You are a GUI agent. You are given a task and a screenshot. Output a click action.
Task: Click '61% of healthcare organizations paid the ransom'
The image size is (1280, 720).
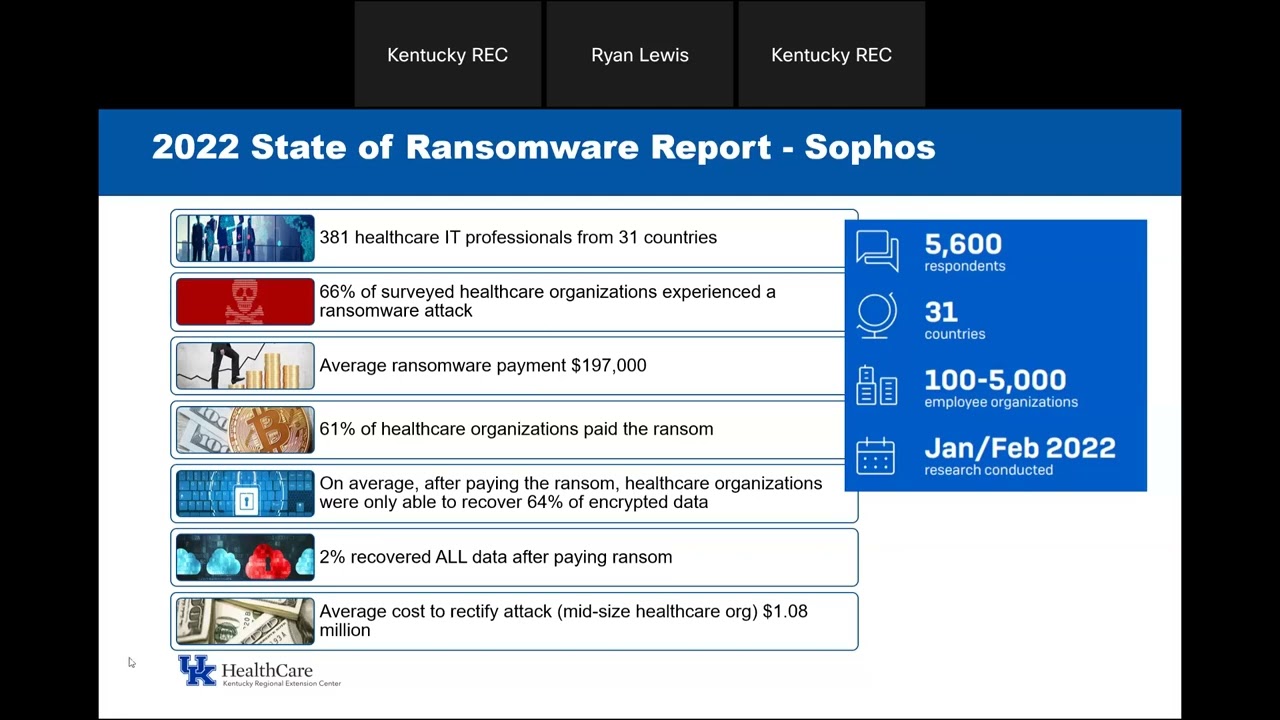click(516, 429)
